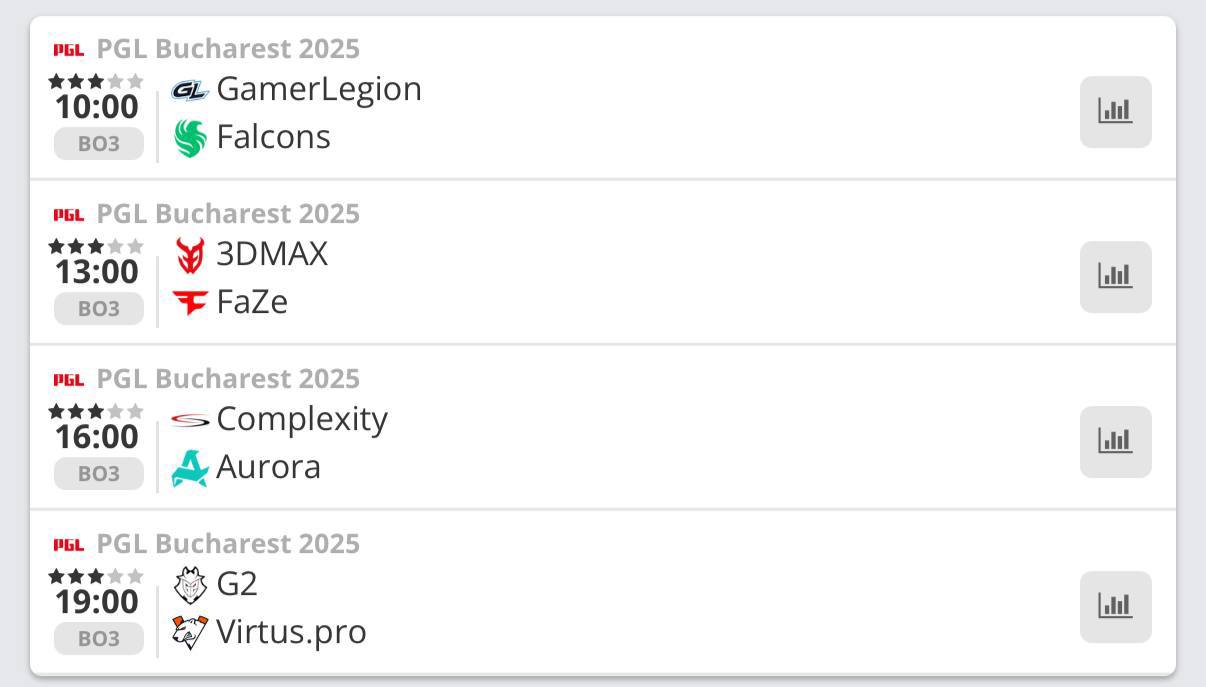The height and width of the screenshot is (687, 1206).
Task: Open stats for Complexity vs Aurora match
Action: click(1116, 441)
